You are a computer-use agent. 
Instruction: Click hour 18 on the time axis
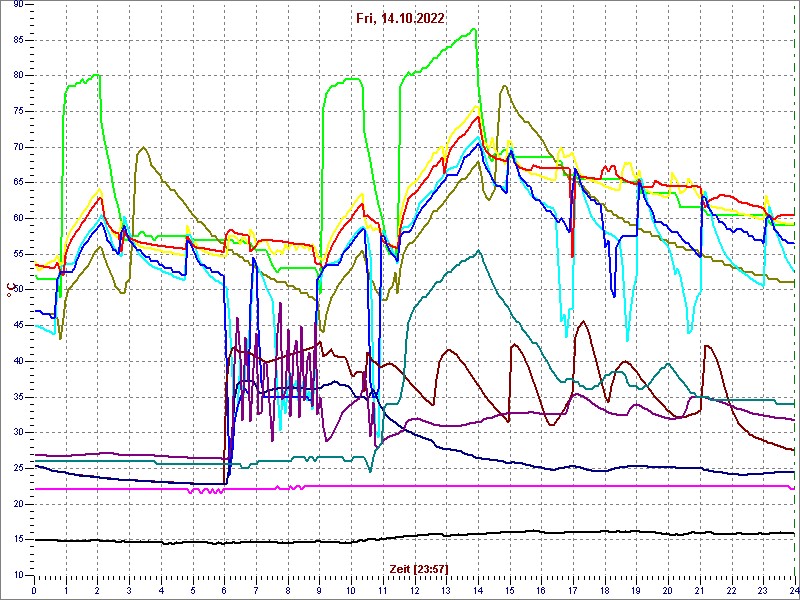click(605, 590)
